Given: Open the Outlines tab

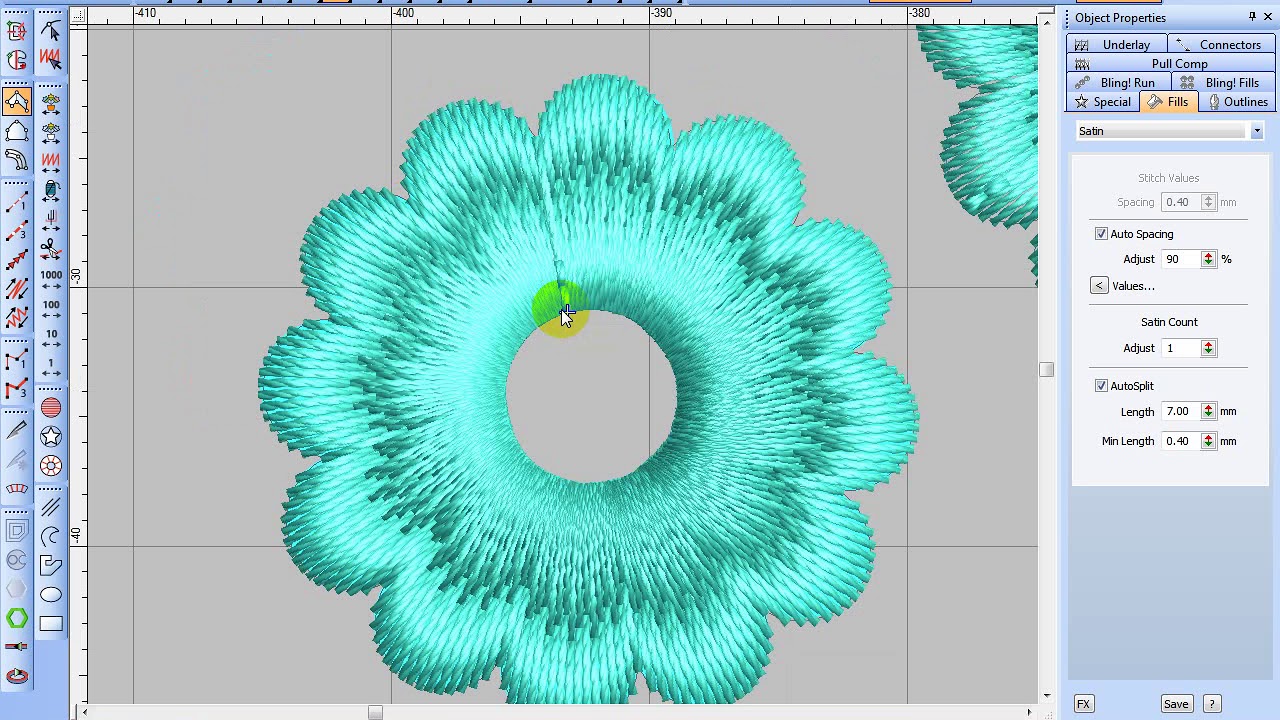Looking at the screenshot, I should tap(1237, 102).
